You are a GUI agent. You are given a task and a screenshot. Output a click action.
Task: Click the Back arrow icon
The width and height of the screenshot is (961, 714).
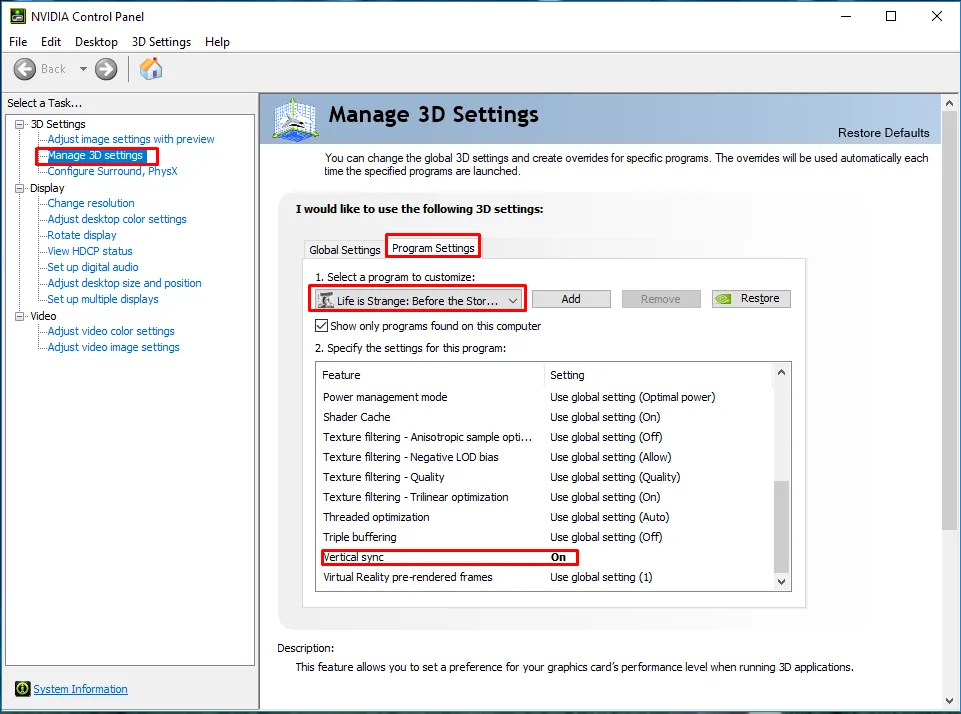(25, 69)
